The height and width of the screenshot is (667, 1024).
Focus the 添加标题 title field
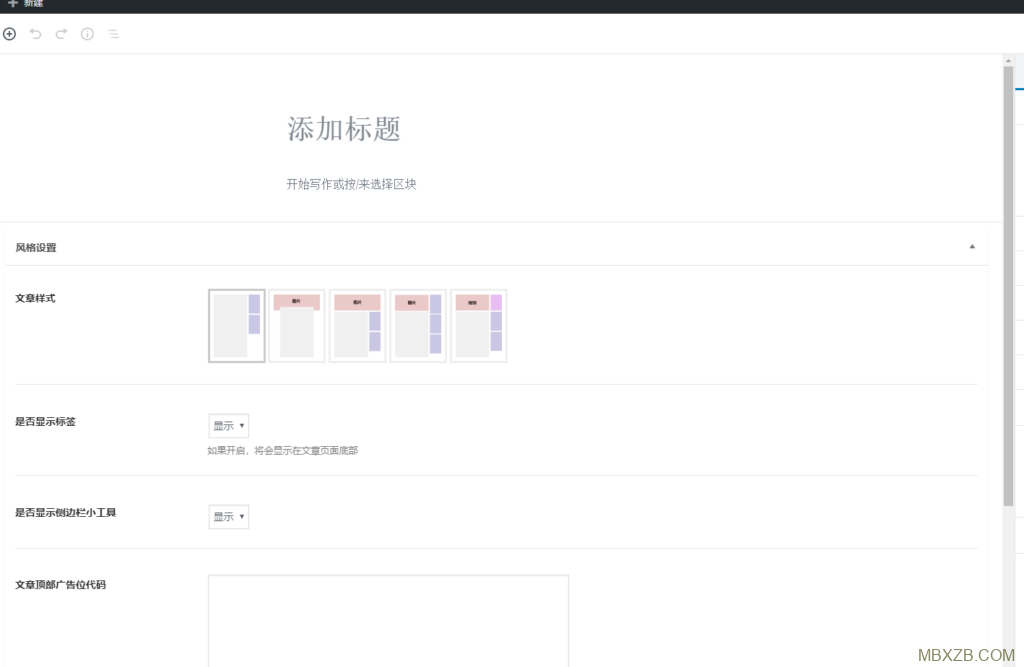[344, 129]
